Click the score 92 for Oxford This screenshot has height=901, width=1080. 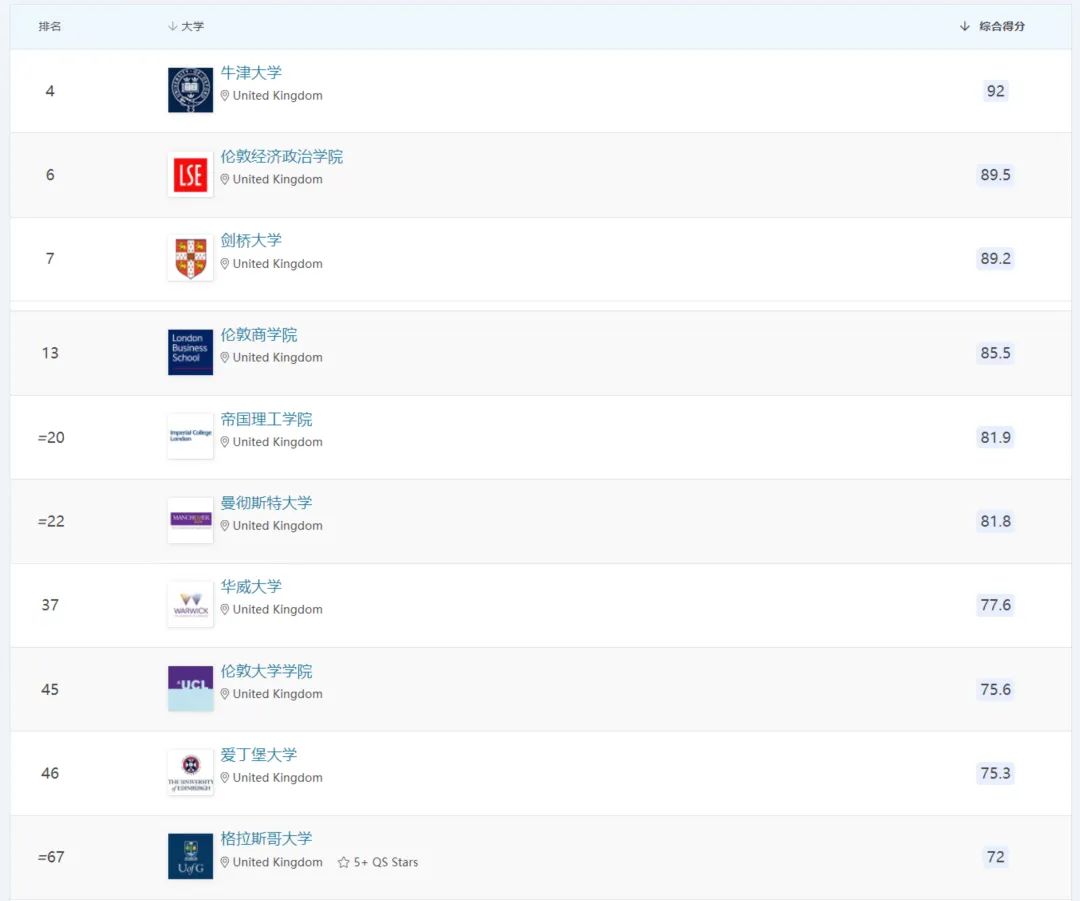[x=995, y=91]
